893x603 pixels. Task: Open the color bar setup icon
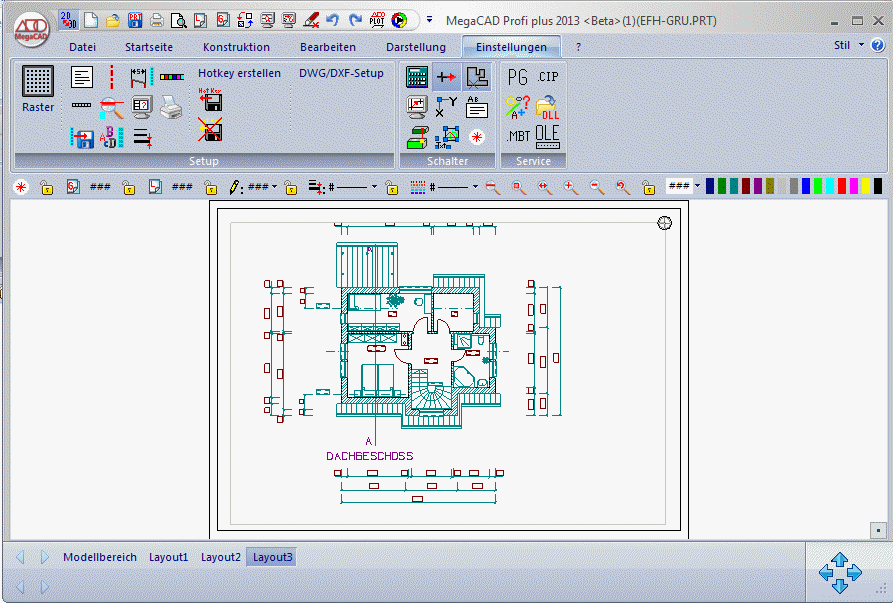tap(172, 76)
